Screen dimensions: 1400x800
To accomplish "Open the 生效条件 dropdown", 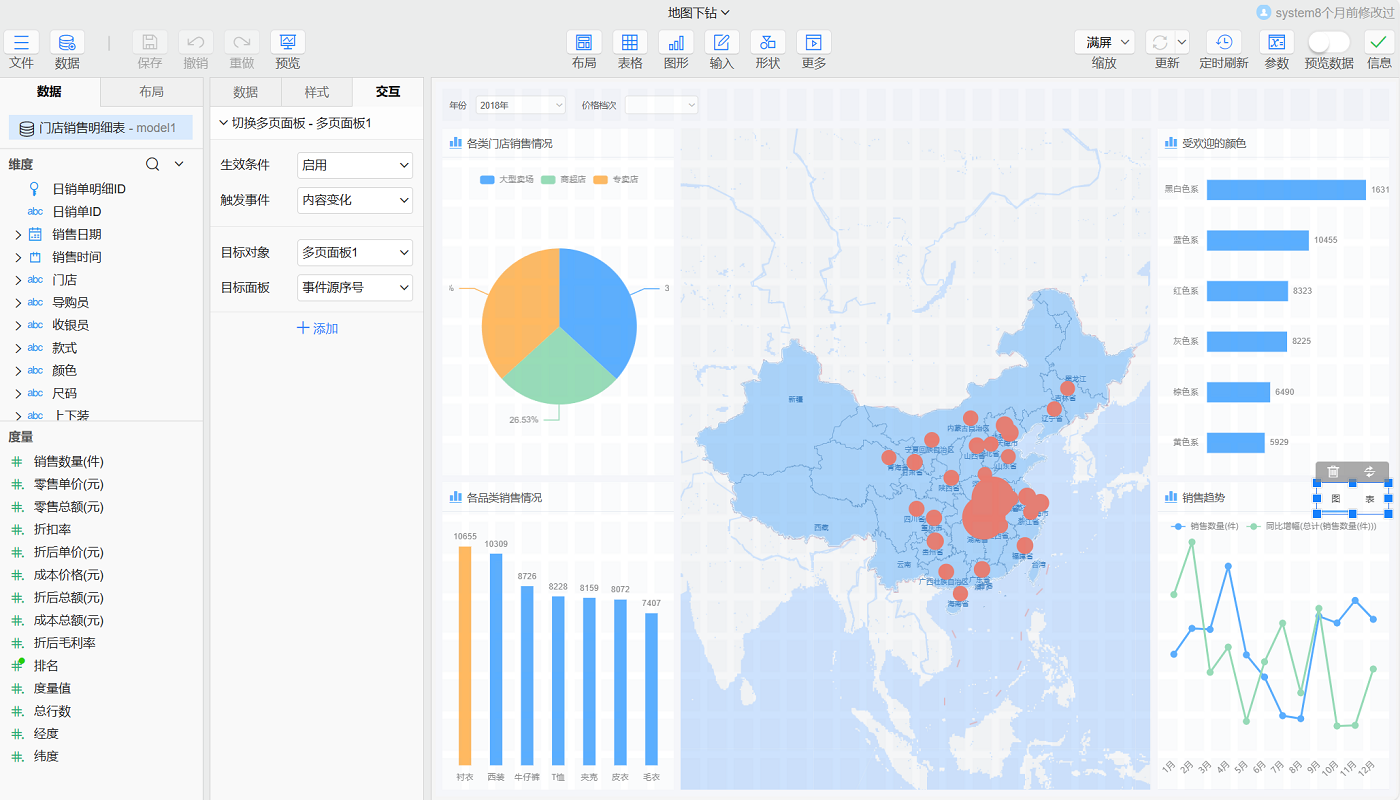I will click(x=355, y=165).
